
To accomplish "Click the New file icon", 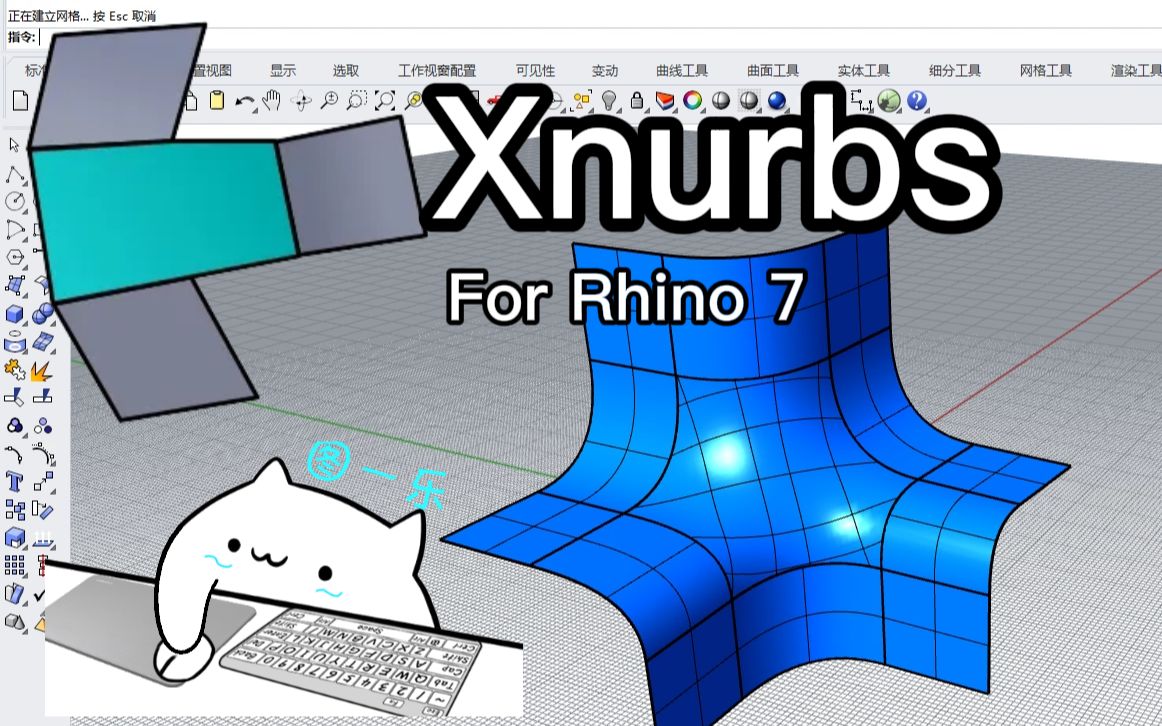I will point(20,101).
